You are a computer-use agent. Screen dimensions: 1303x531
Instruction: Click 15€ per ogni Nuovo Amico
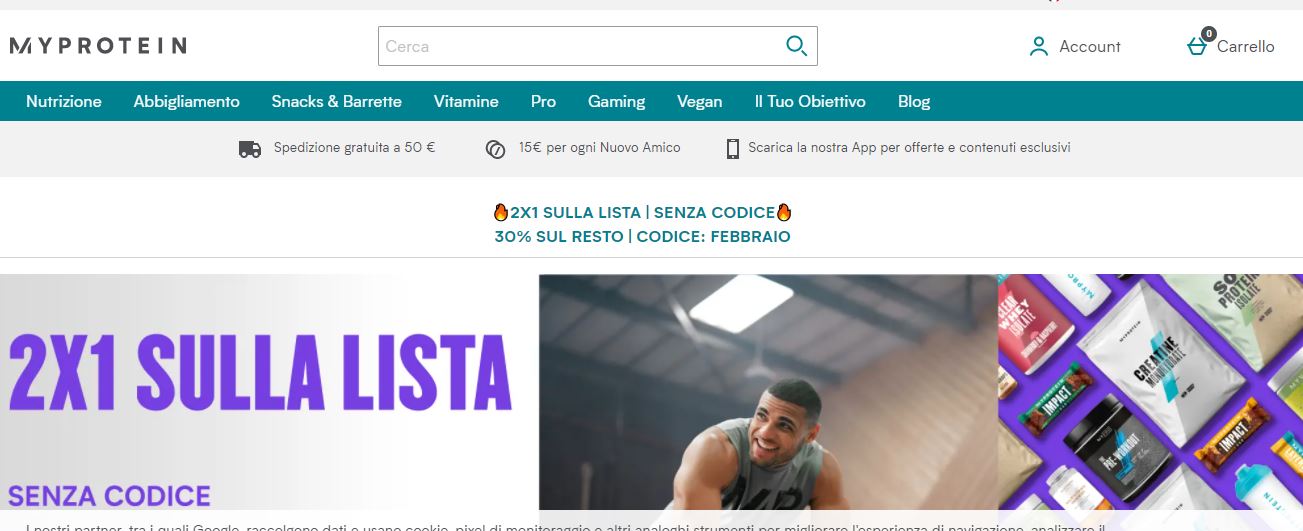600,148
